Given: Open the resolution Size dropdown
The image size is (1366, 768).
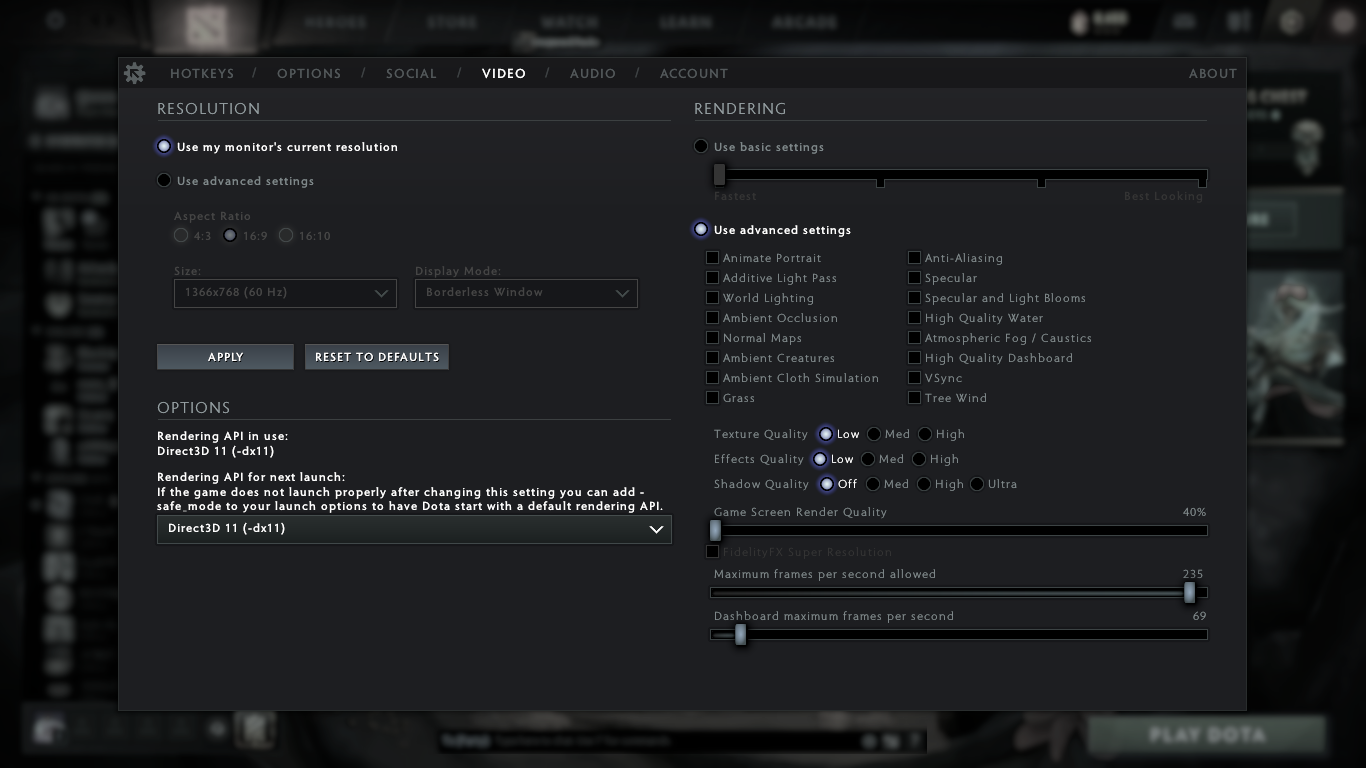Looking at the screenshot, I should coord(285,293).
